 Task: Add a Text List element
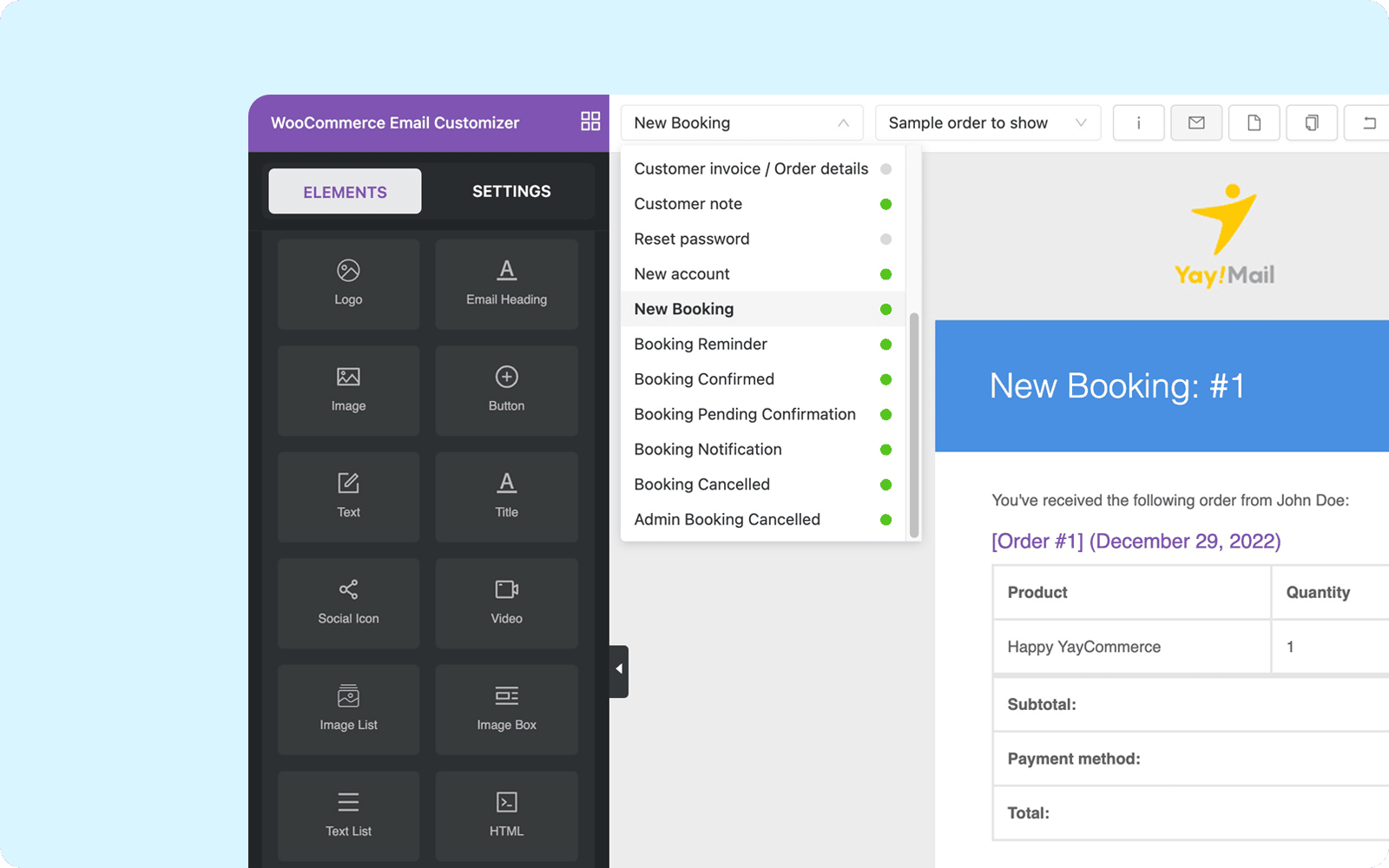coord(348,816)
